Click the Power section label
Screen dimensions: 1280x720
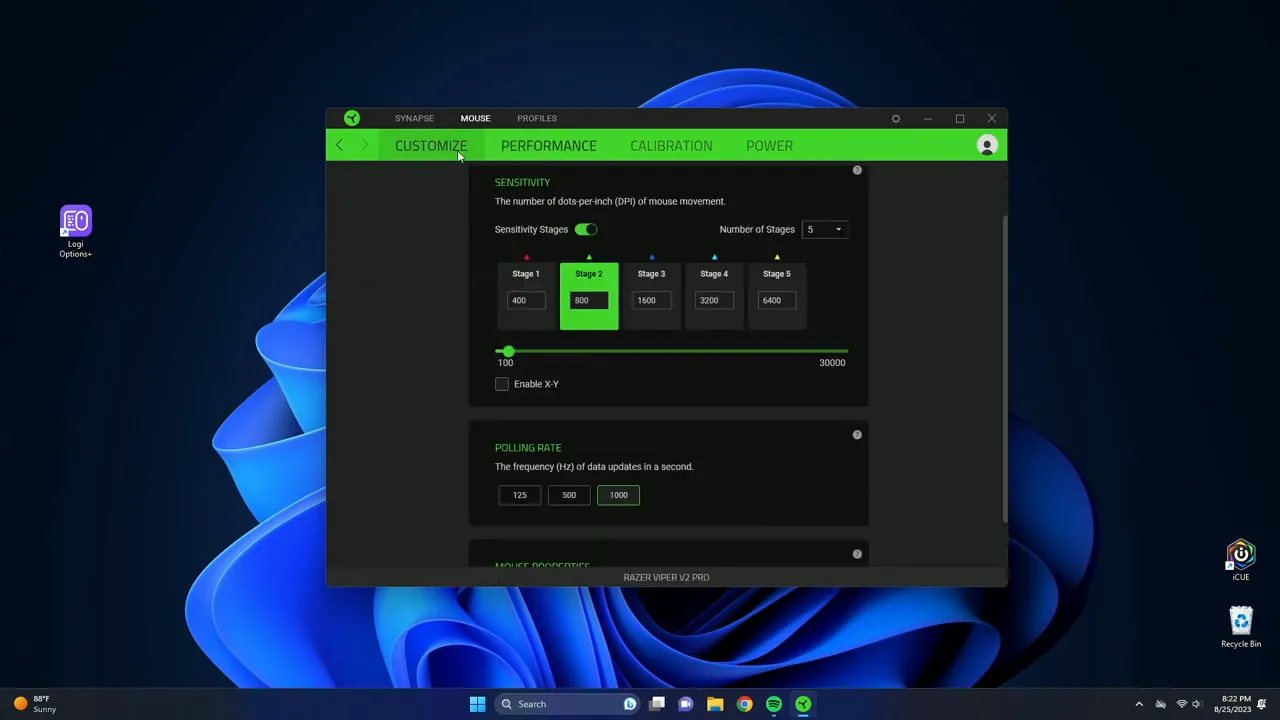(769, 145)
